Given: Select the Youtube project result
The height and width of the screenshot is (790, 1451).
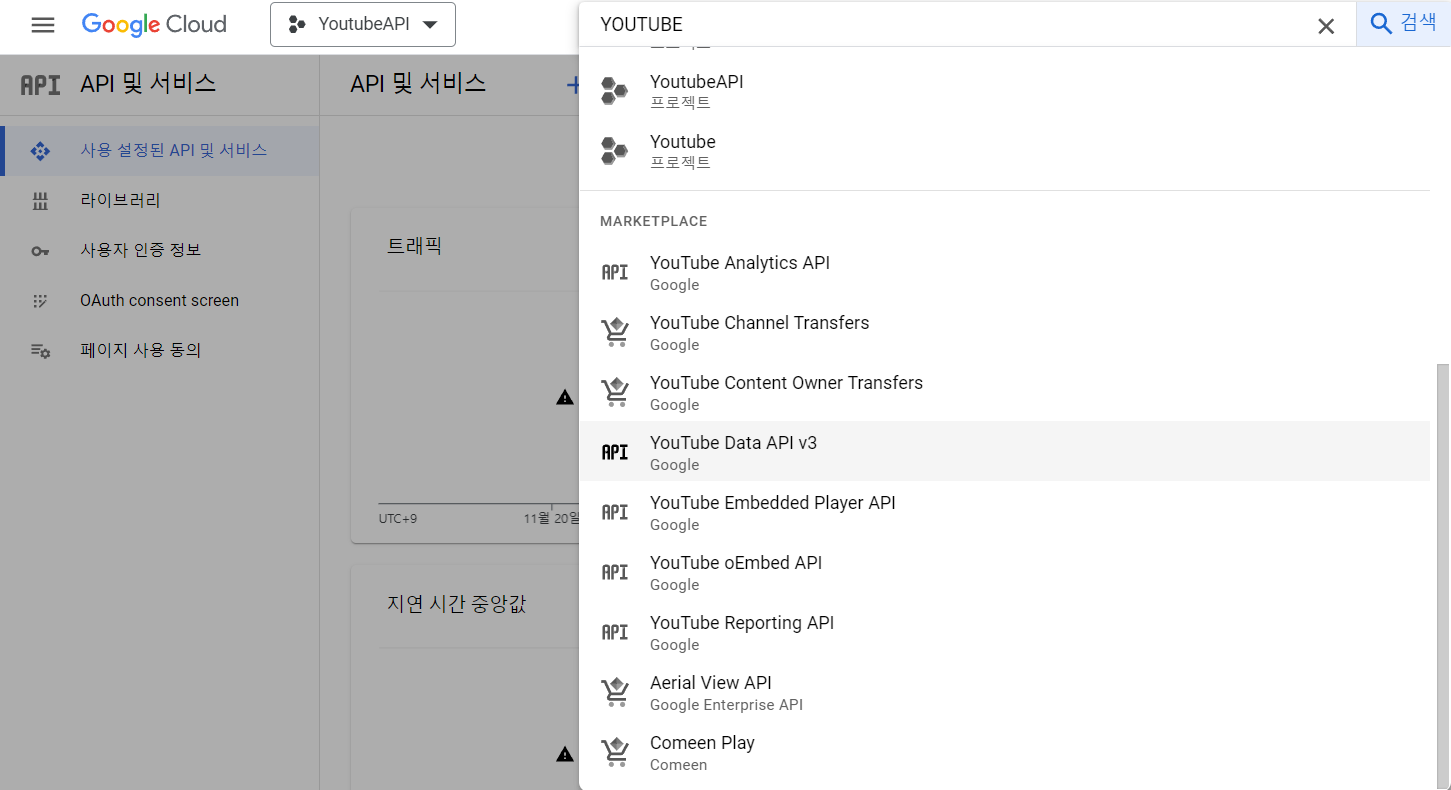Looking at the screenshot, I should coord(1005,151).
